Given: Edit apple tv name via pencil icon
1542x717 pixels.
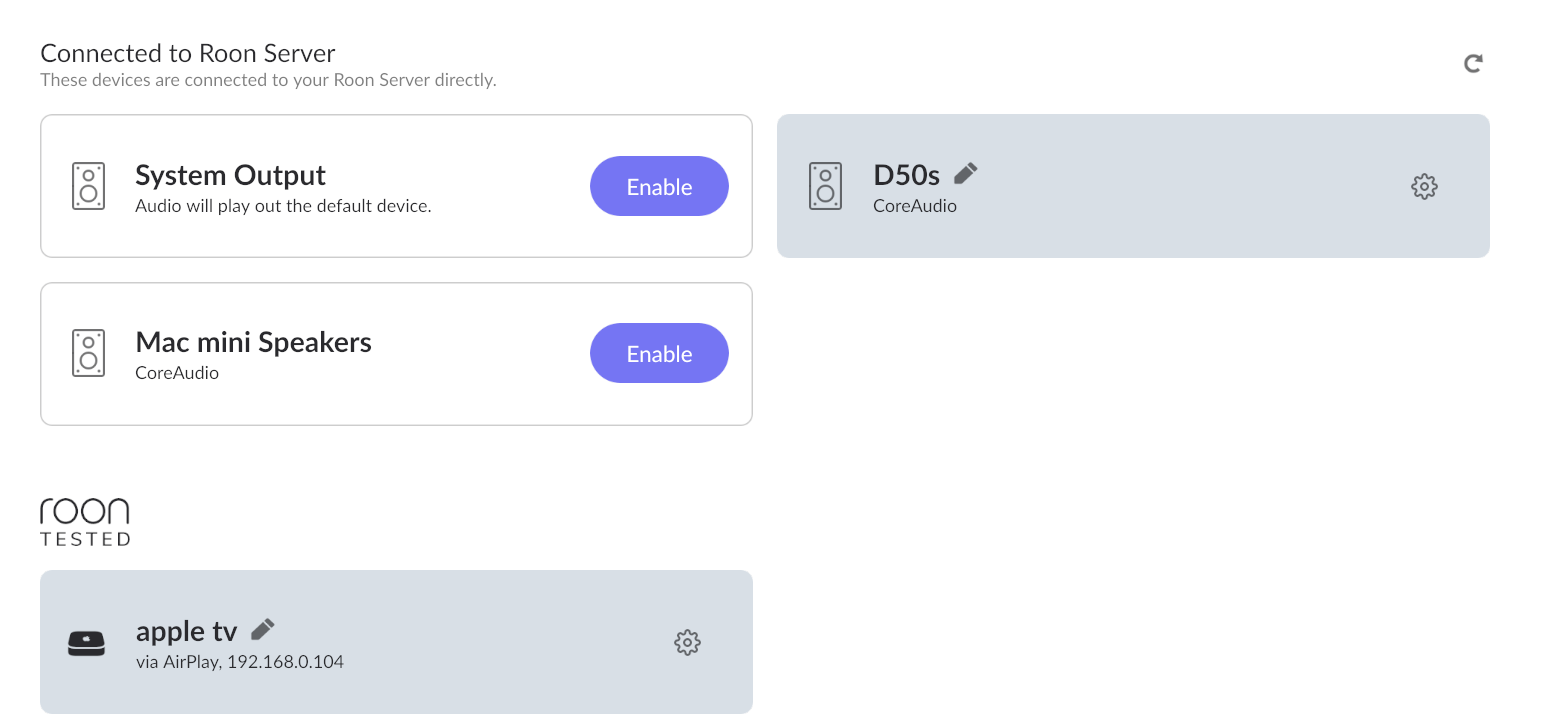Looking at the screenshot, I should [x=262, y=630].
